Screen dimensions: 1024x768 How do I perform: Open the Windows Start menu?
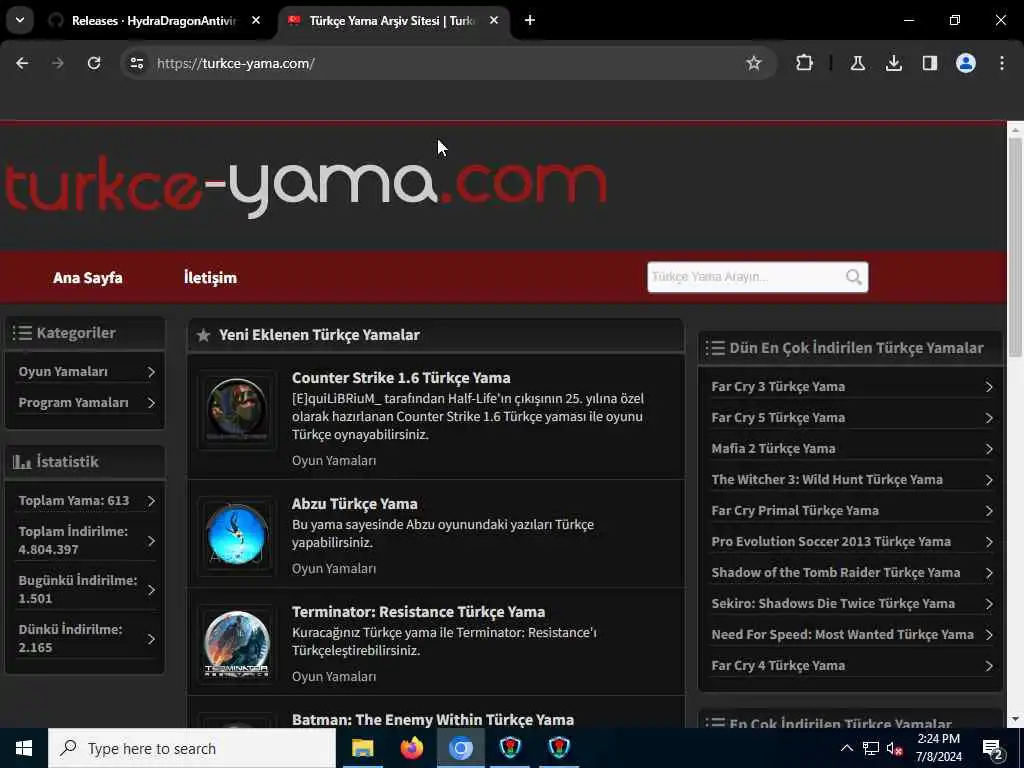(24, 748)
